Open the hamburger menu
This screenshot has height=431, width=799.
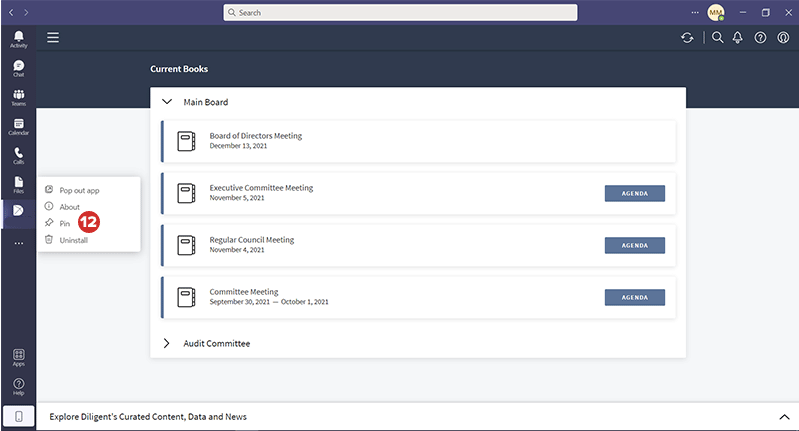pos(53,38)
